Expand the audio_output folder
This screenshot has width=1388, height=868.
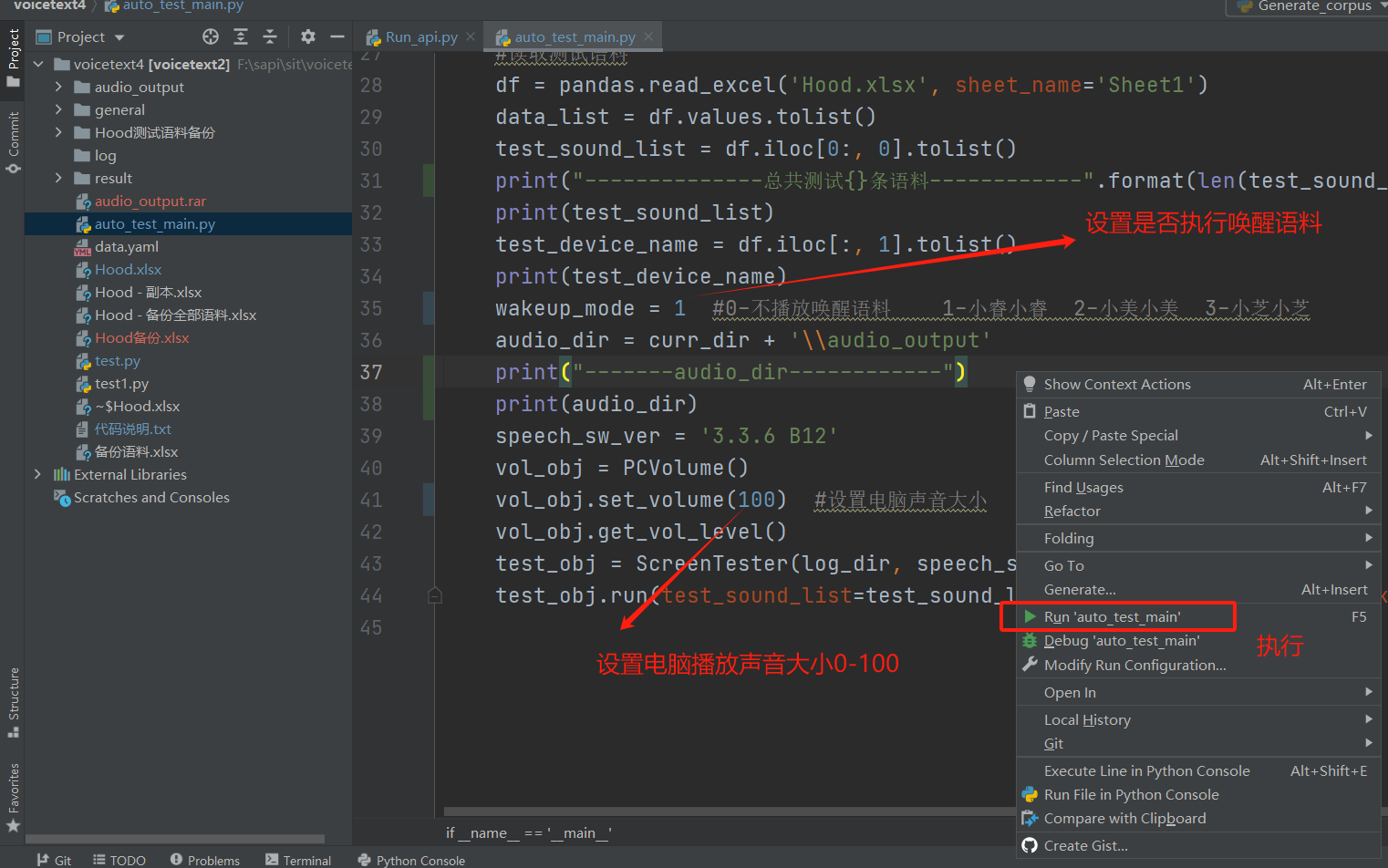pyautogui.click(x=58, y=87)
